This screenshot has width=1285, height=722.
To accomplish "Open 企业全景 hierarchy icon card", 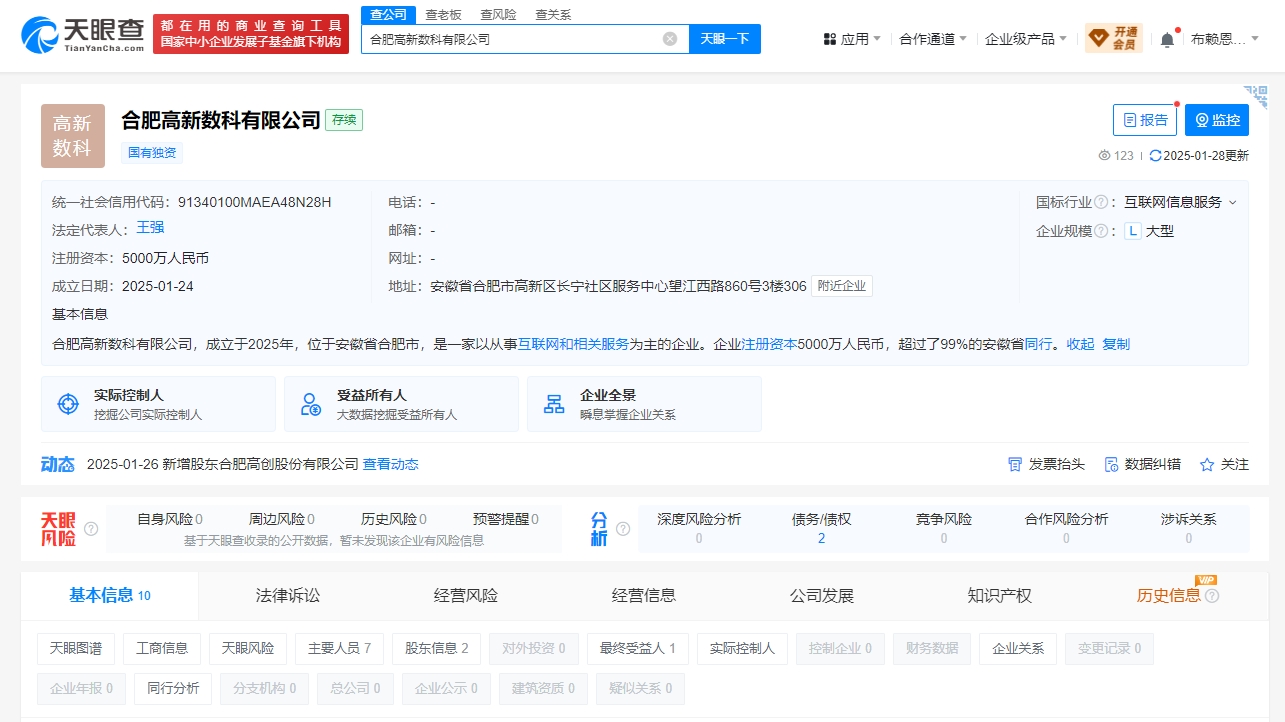I will [x=643, y=404].
